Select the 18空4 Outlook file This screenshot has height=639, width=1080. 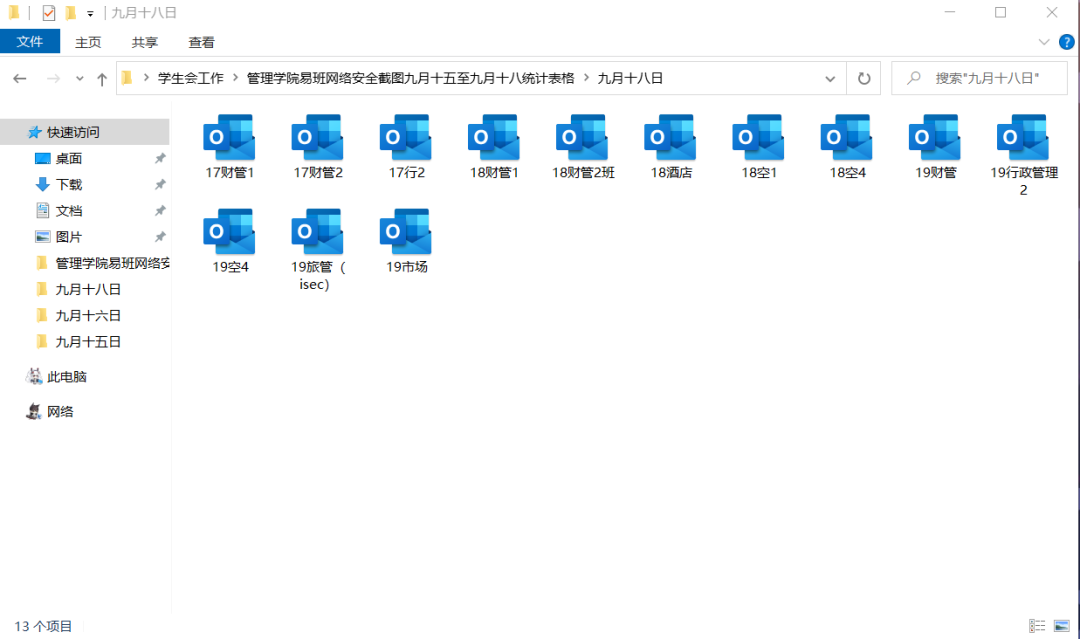click(x=847, y=147)
